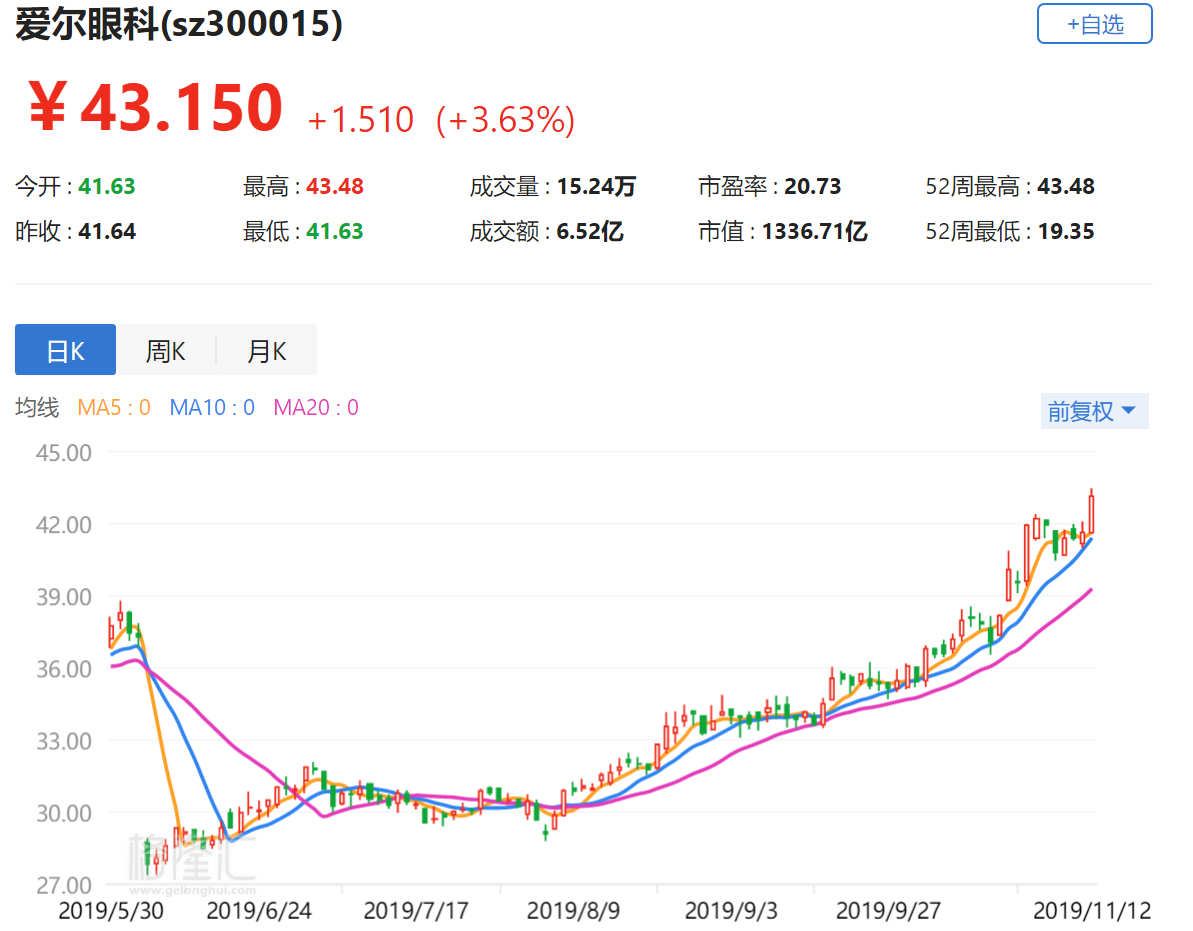Click the 2019/8/9 date on the x-axis

(x=574, y=910)
